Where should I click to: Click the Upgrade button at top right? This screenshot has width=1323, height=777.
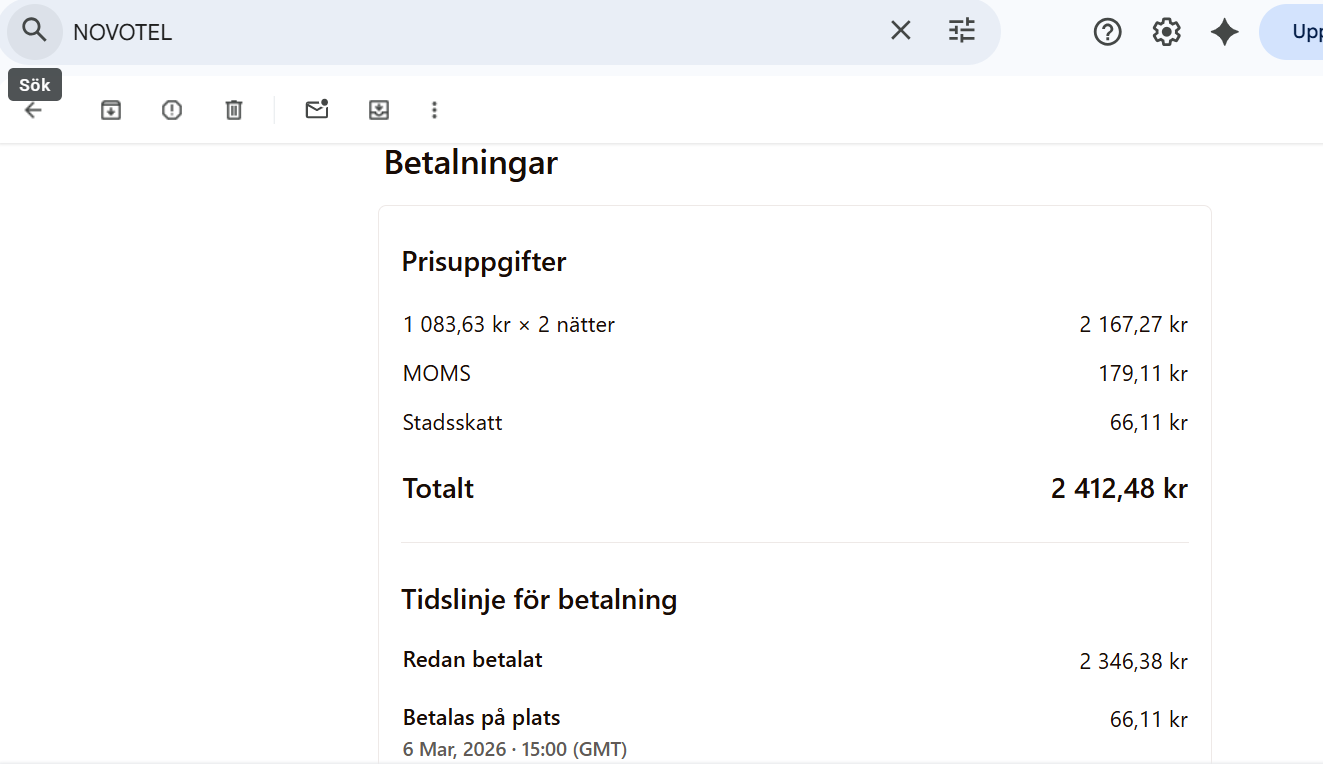pos(1292,32)
